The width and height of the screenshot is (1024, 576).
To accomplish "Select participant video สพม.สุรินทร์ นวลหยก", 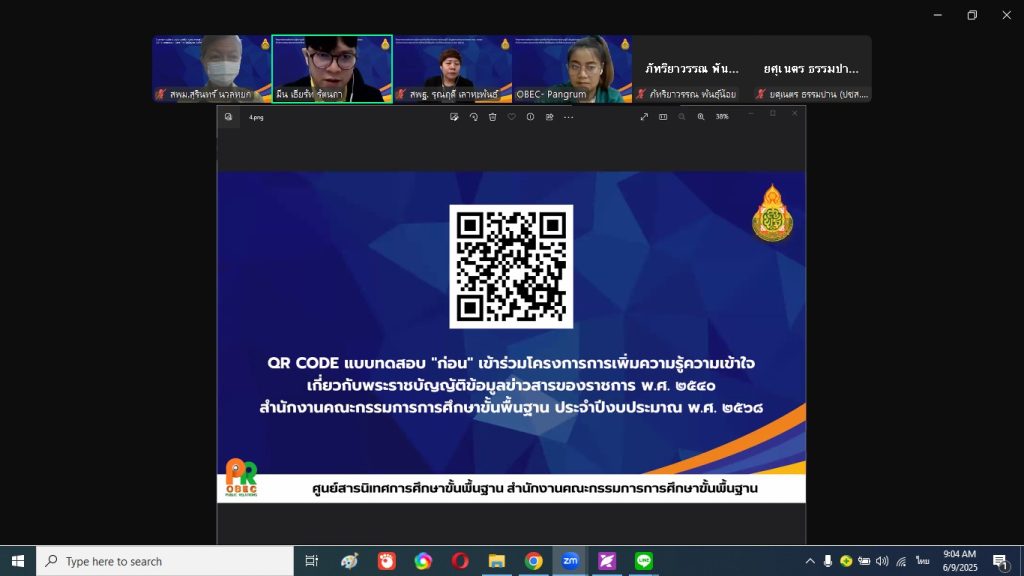I will tap(212, 69).
